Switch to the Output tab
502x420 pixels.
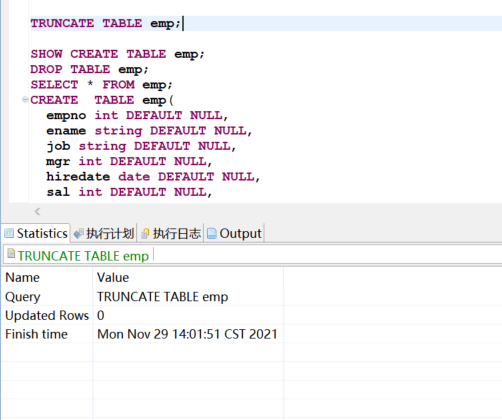tap(234, 233)
